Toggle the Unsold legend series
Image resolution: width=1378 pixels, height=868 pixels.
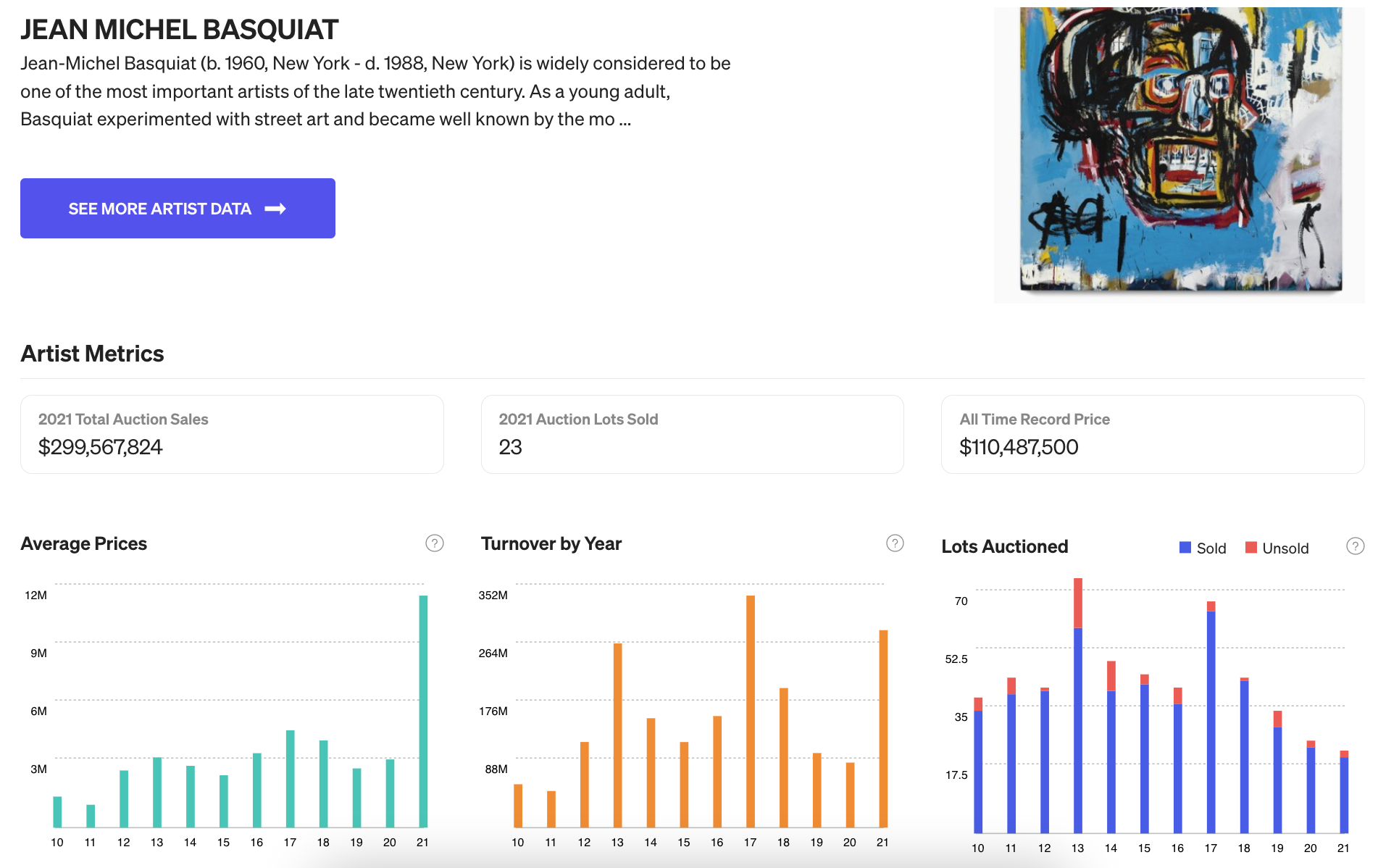1277,548
